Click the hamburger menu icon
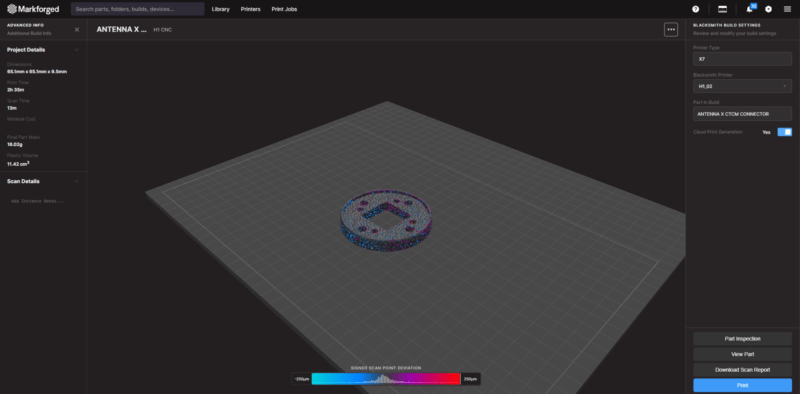 point(787,9)
